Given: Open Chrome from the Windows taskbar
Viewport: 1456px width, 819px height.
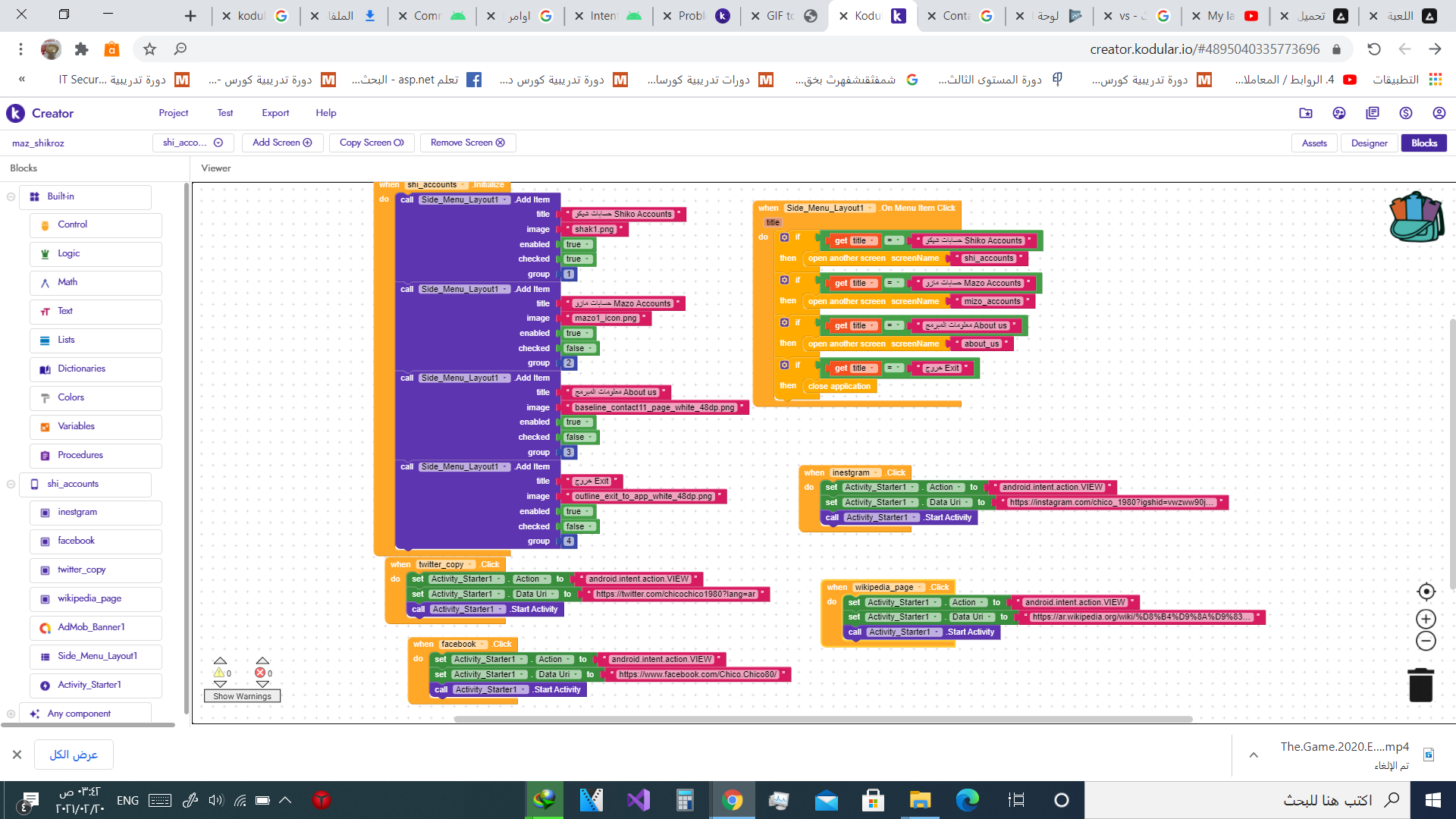Looking at the screenshot, I should [x=732, y=800].
